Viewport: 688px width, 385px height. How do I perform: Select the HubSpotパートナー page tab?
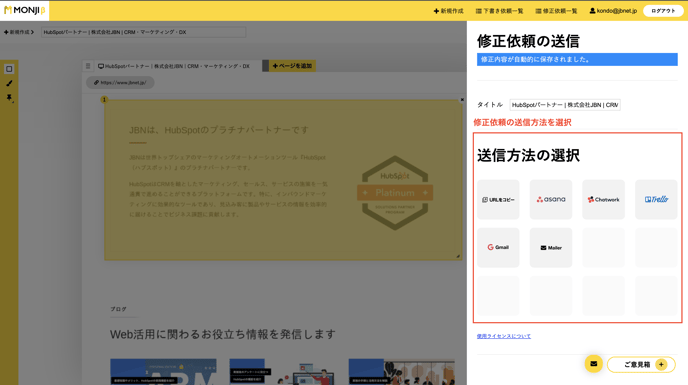[x=174, y=66]
